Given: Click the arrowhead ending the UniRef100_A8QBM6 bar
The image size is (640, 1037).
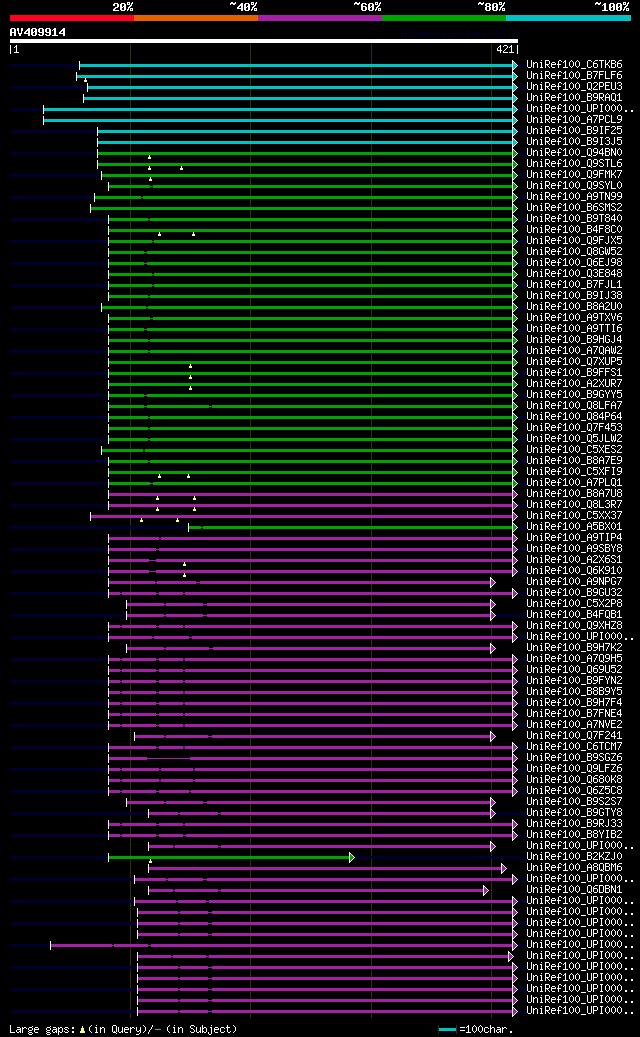Looking at the screenshot, I should [x=504, y=868].
